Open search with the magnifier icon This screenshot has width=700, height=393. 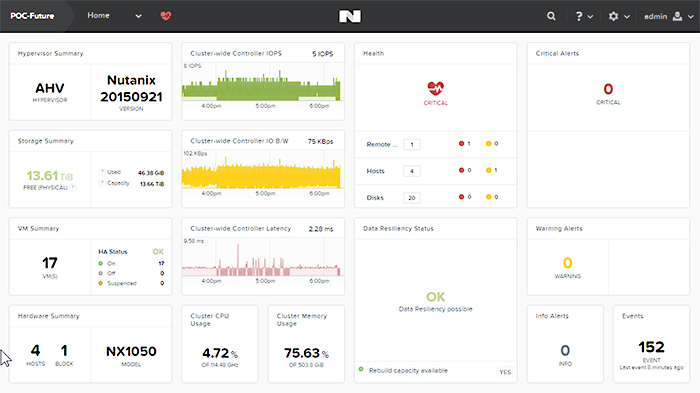pos(551,16)
